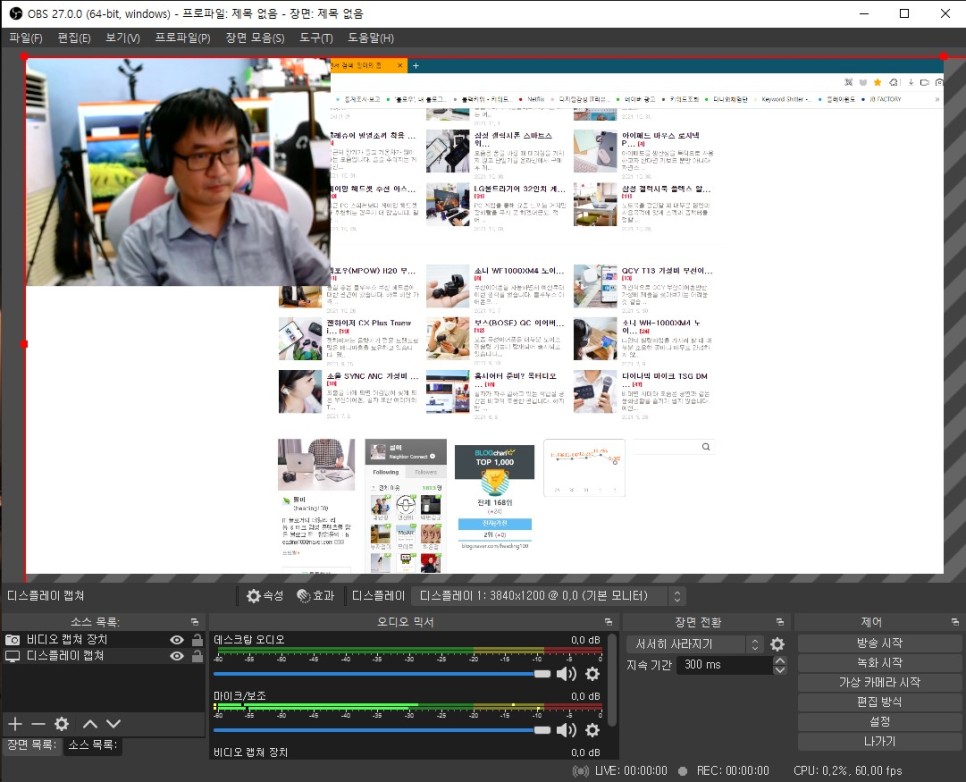Toggle lock on 디스플레이 캡쳐 source
Image resolution: width=966 pixels, height=782 pixels.
tap(197, 656)
